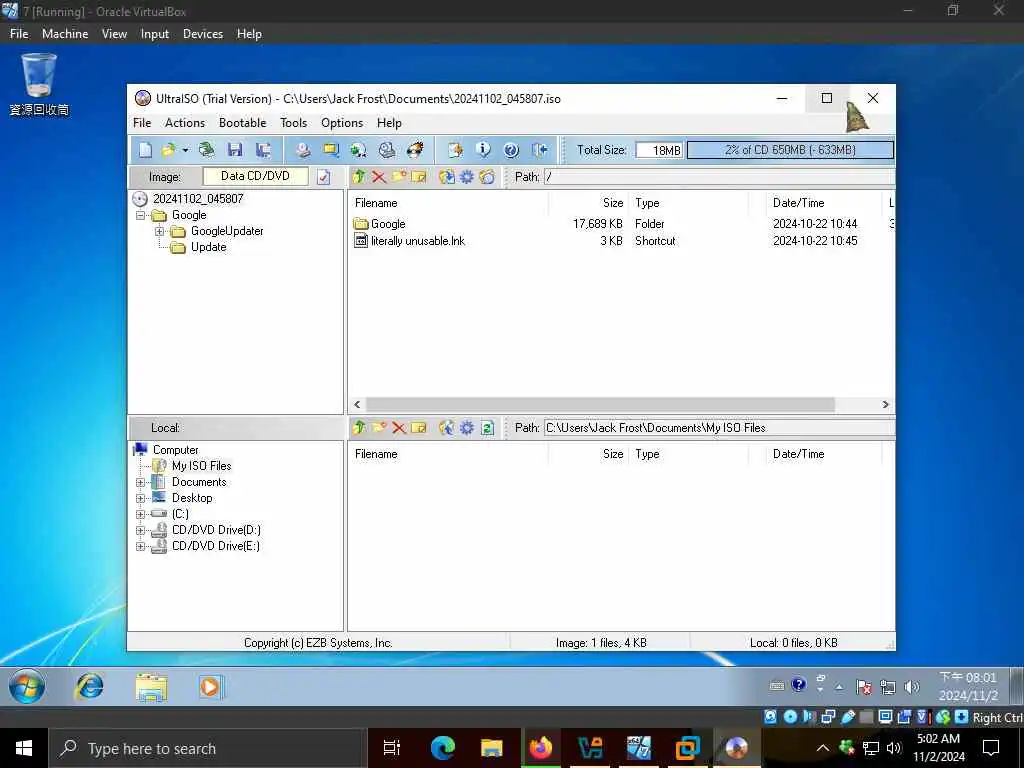Open the Options menu
The width and height of the screenshot is (1024, 768).
coord(342,123)
